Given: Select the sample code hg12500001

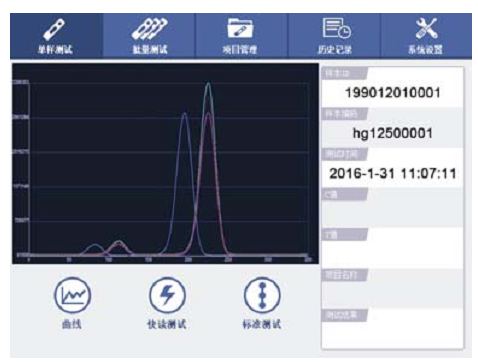Looking at the screenshot, I should [x=392, y=133].
